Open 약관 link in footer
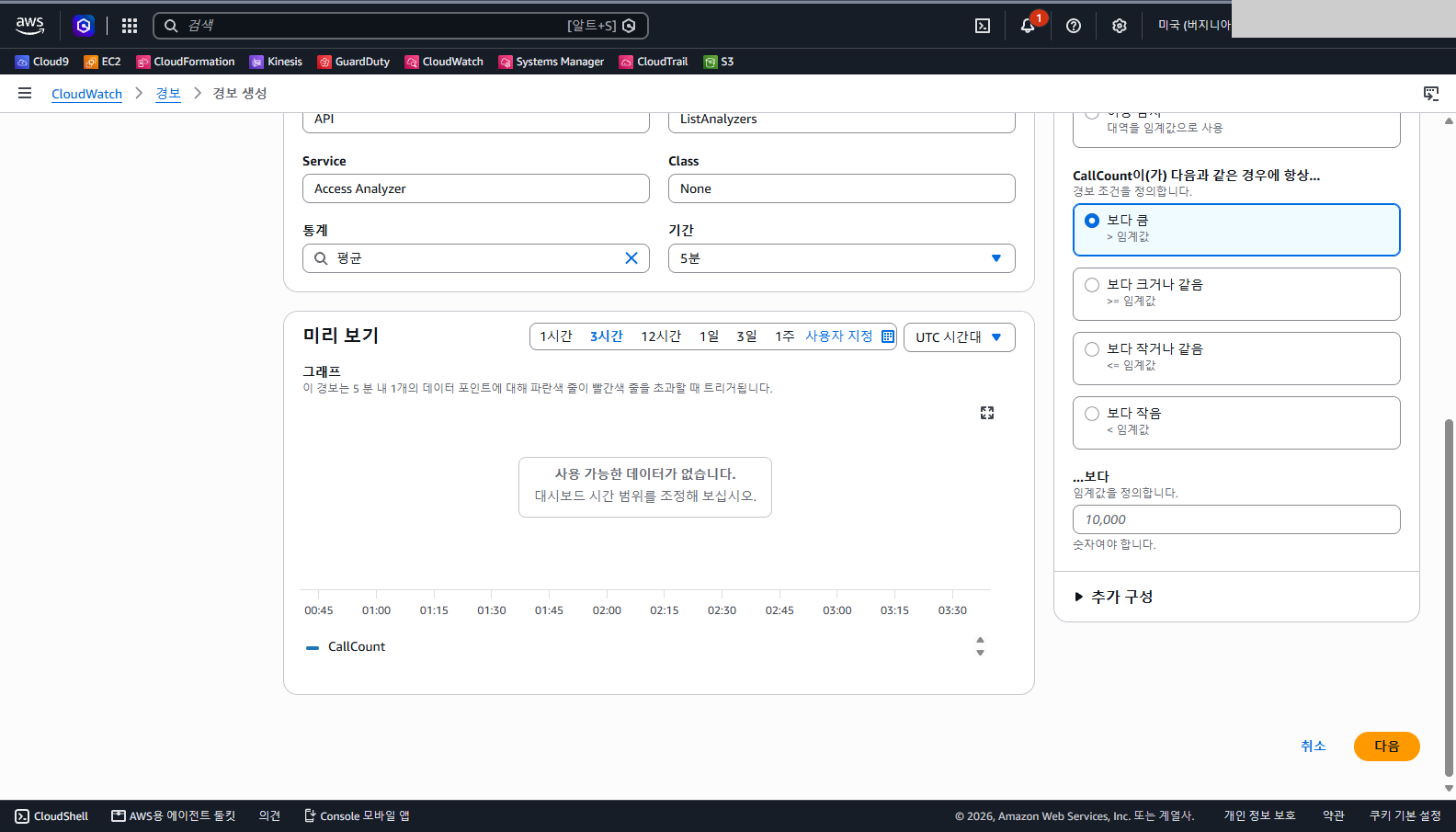This screenshot has height=832, width=1456. (1334, 815)
